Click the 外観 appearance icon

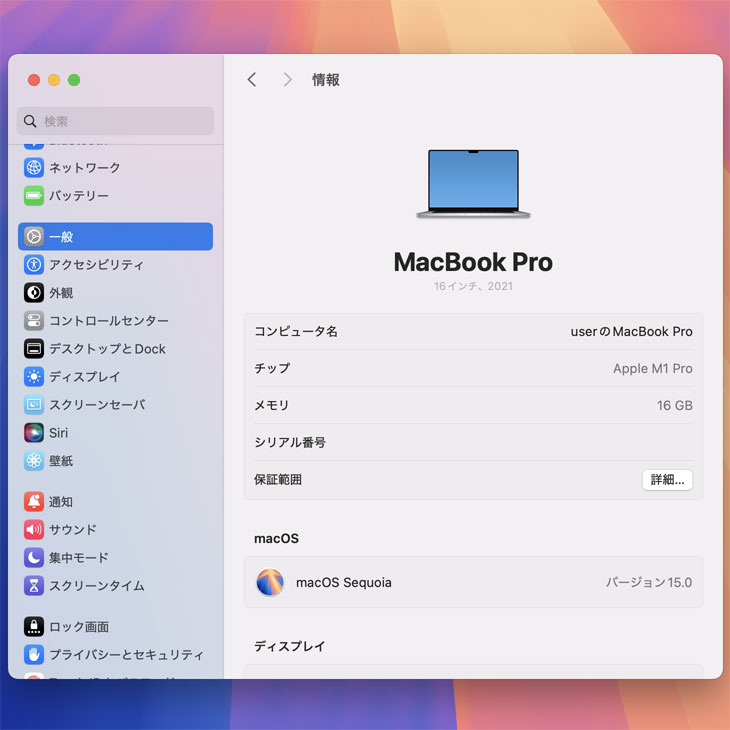coord(34,293)
